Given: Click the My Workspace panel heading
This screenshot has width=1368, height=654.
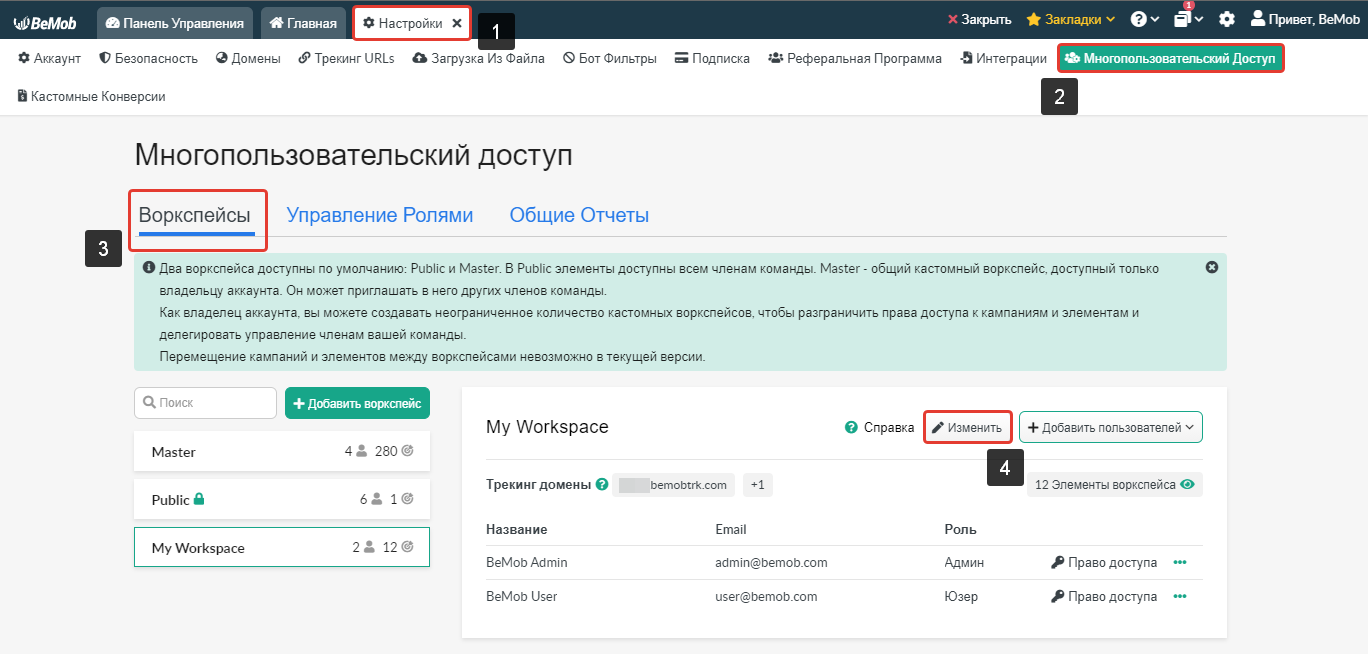Looking at the screenshot, I should 547,427.
